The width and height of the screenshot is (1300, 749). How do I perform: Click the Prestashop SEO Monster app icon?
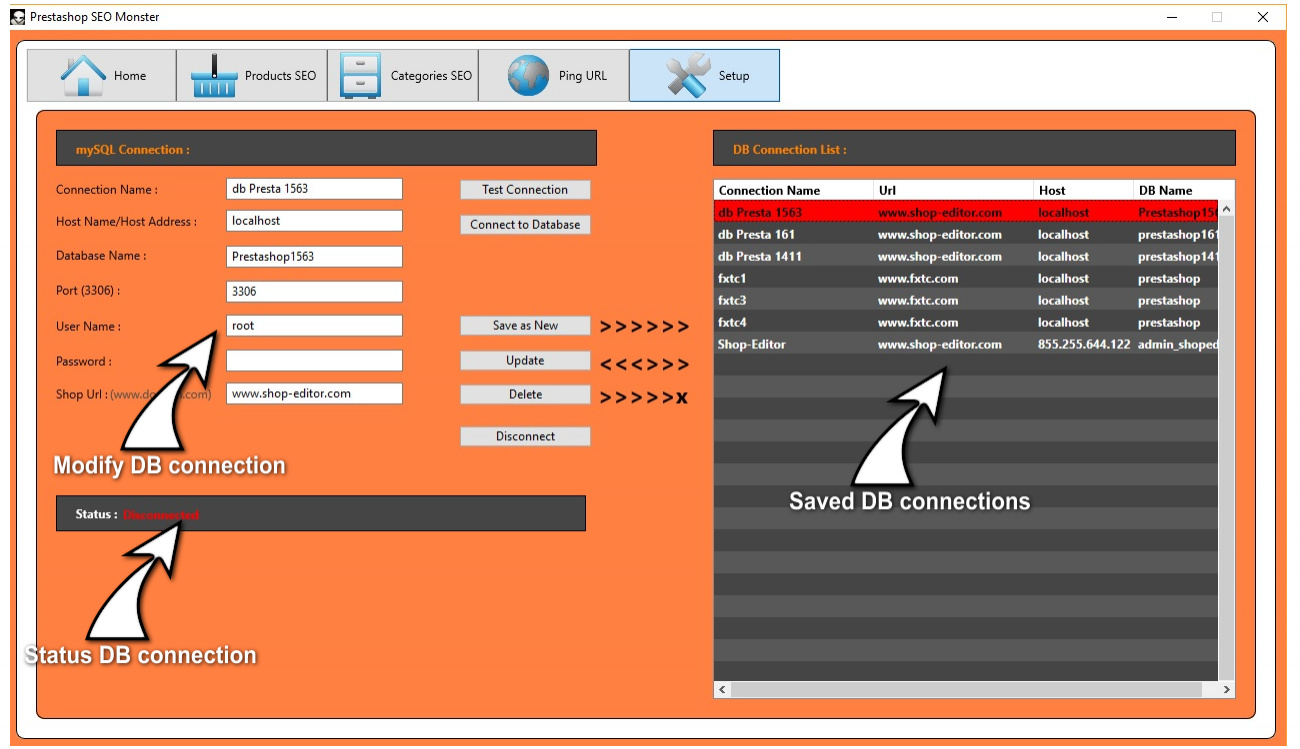[17, 17]
